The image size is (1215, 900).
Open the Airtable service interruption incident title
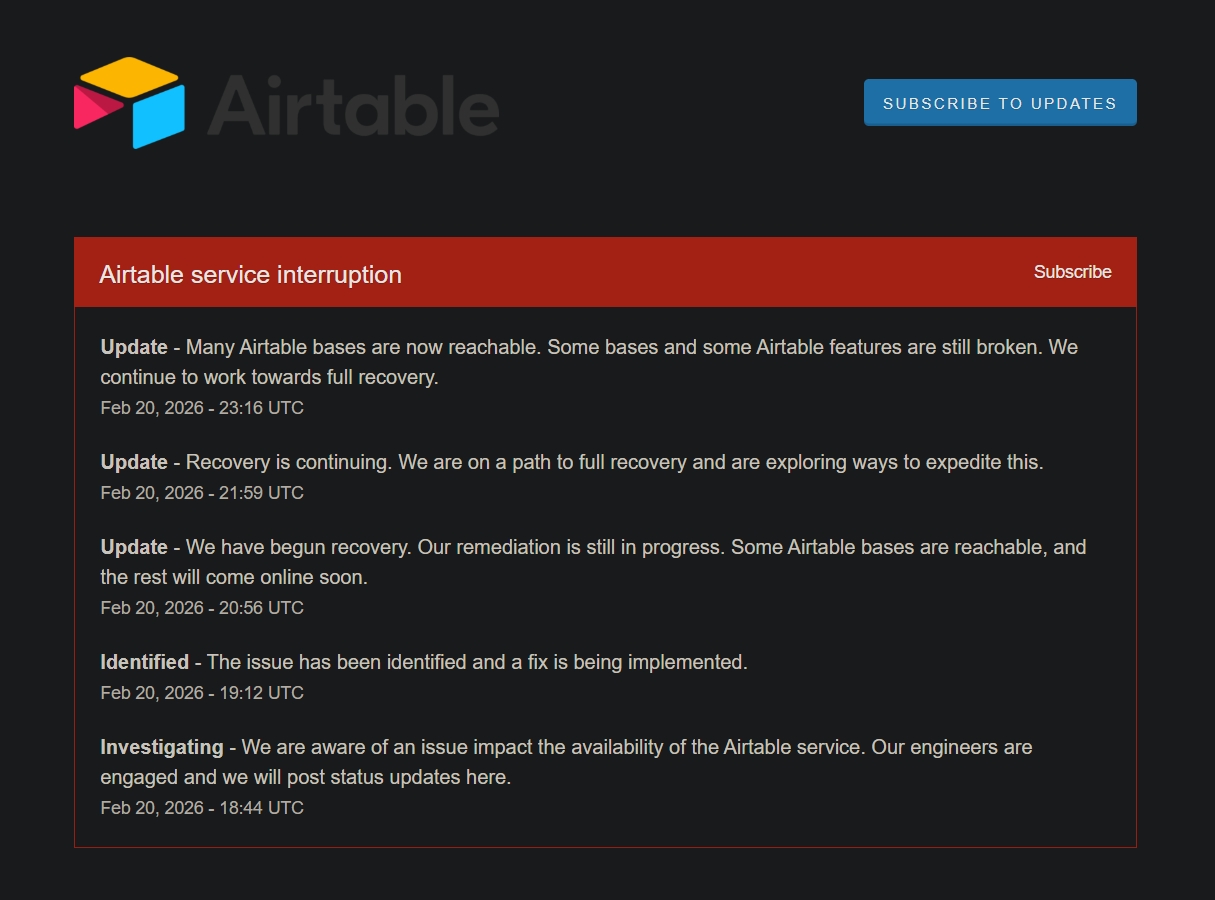pyautogui.click(x=250, y=275)
